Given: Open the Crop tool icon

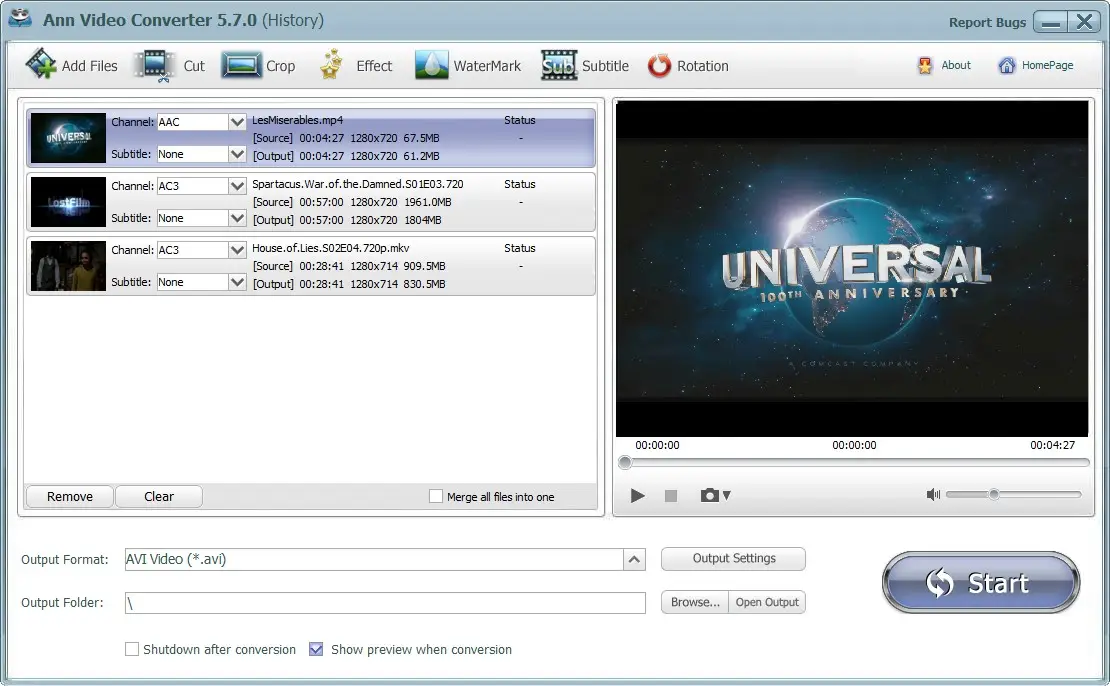Looking at the screenshot, I should [x=241, y=65].
